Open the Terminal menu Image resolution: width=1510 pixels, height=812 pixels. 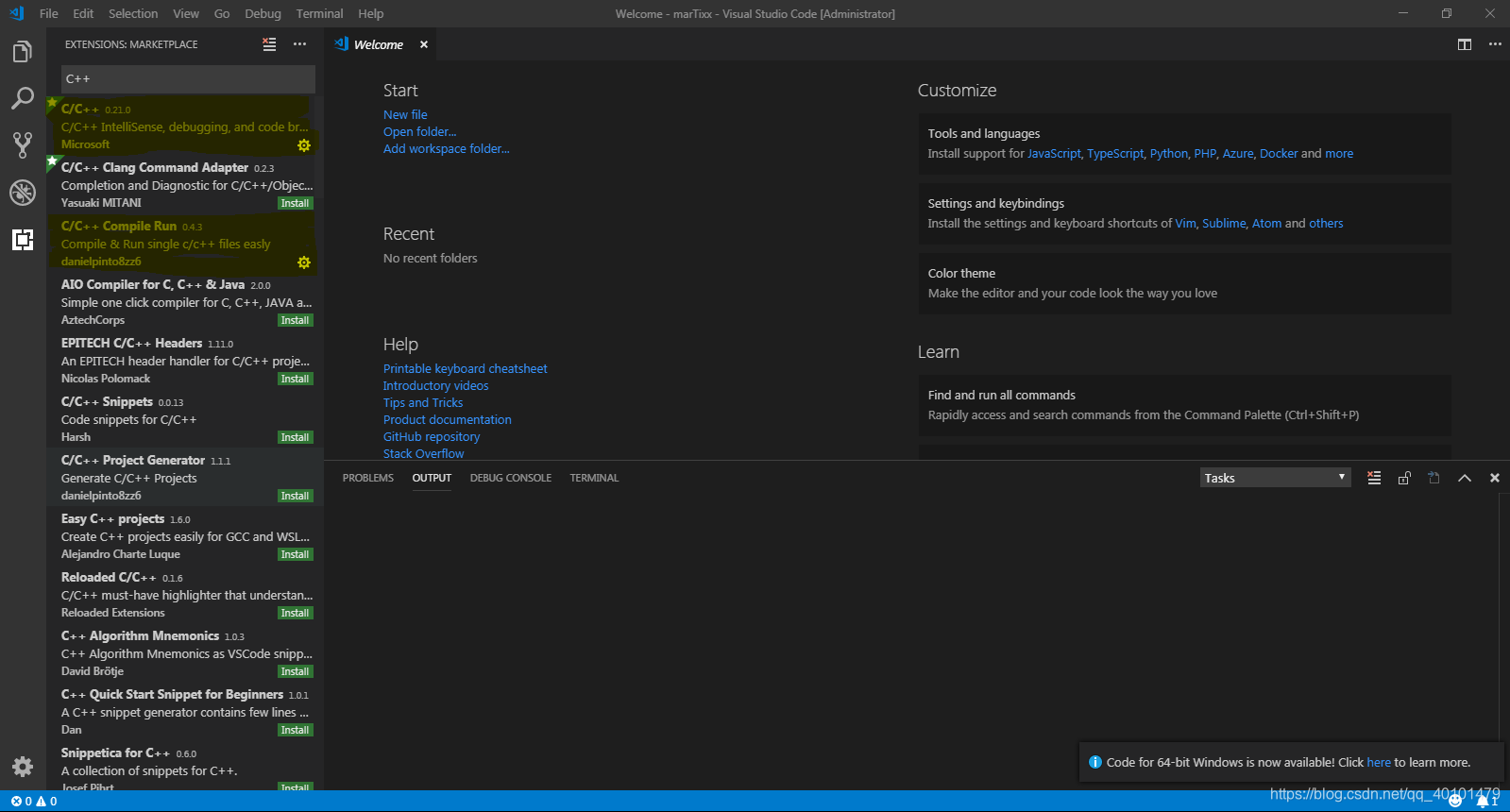[x=319, y=13]
